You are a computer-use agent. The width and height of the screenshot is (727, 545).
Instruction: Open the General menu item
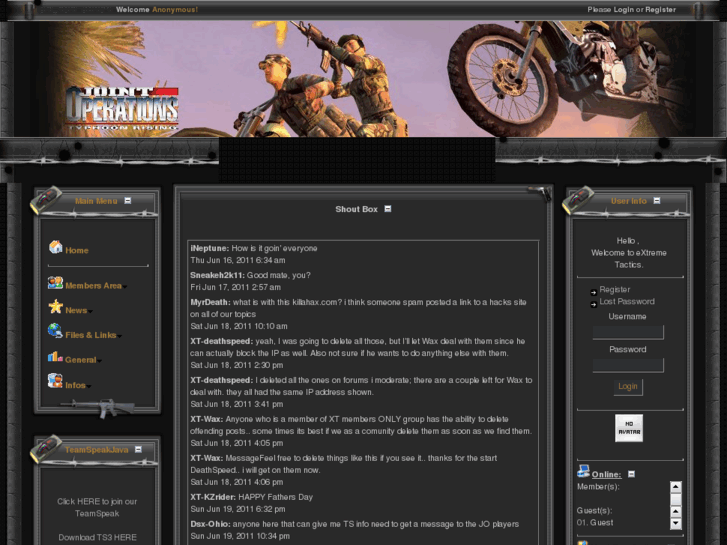pos(81,359)
